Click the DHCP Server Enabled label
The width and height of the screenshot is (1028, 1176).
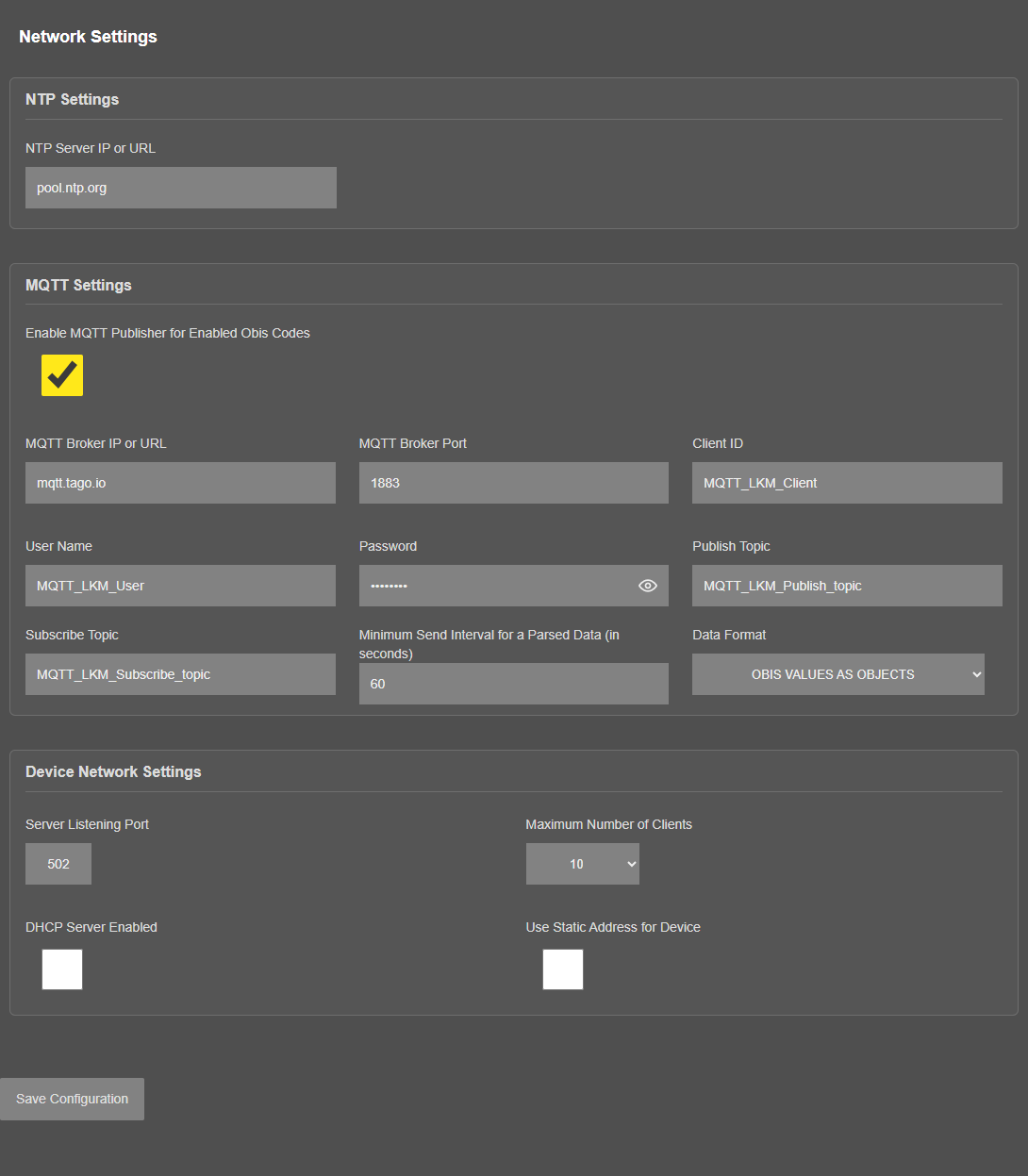[91, 927]
